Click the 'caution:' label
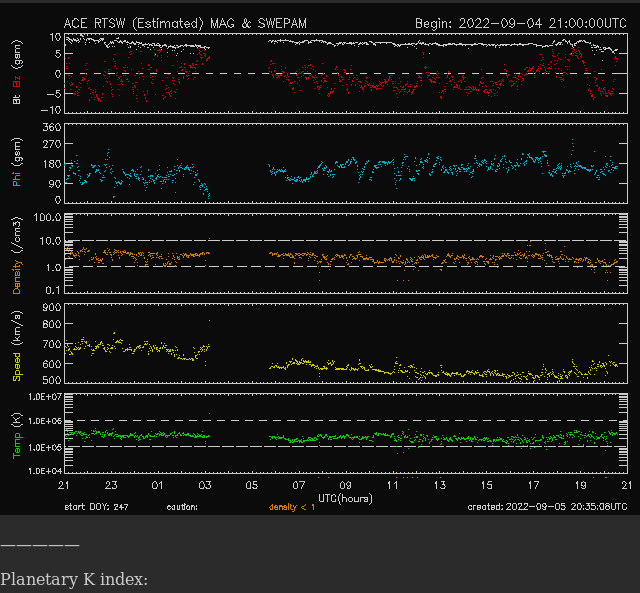 182,507
